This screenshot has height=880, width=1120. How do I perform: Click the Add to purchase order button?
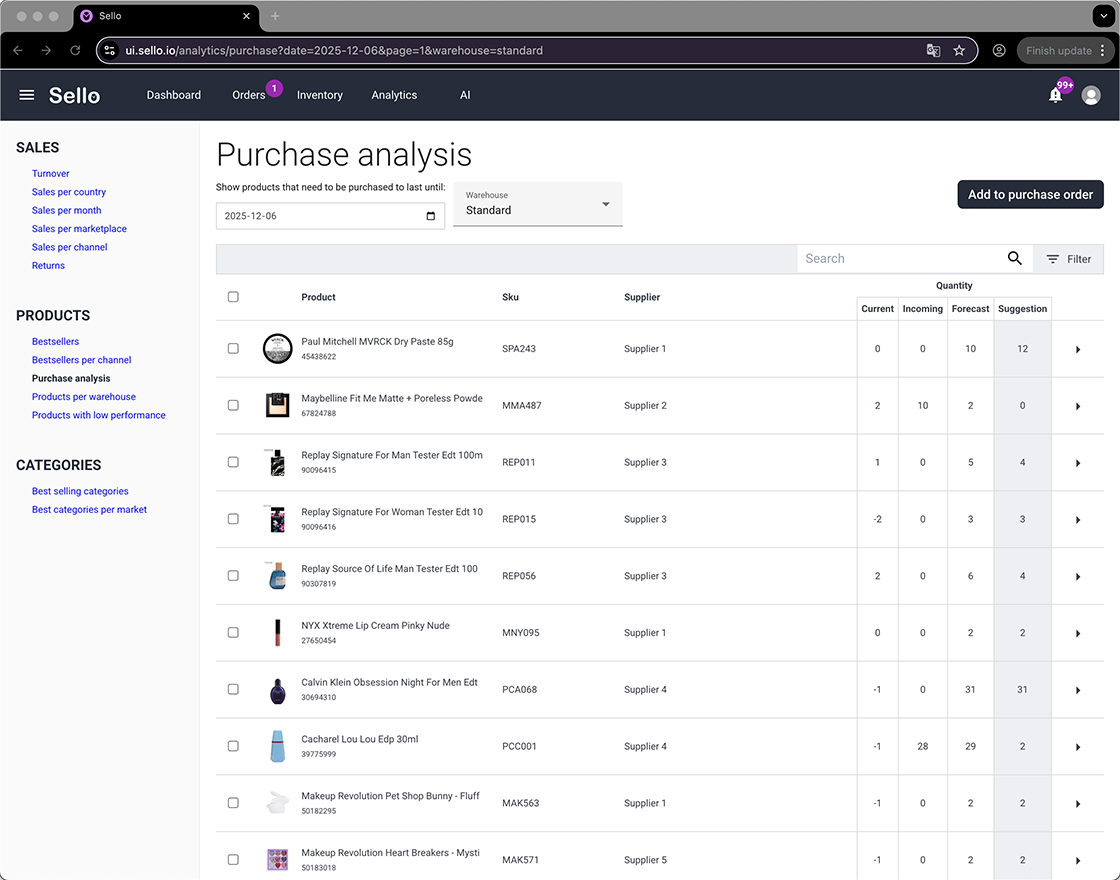[x=1030, y=194]
